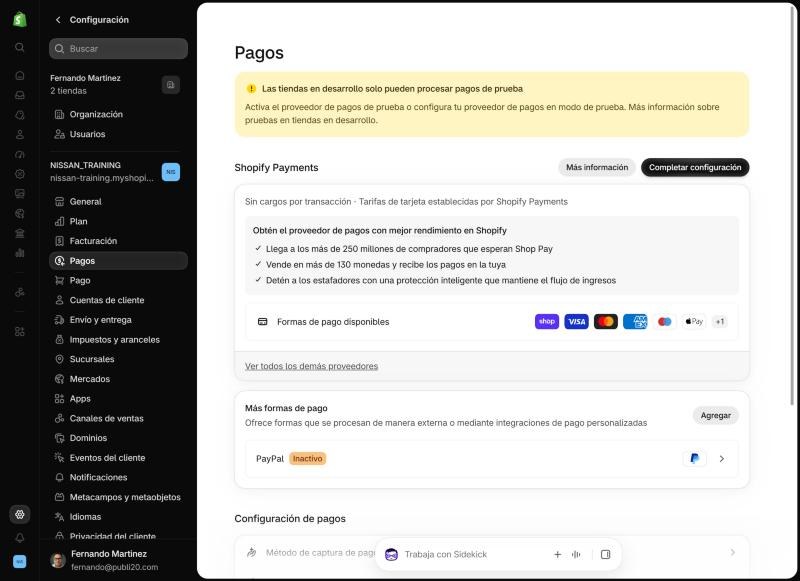Toggle the Sidekick side panel icon
800x581 pixels.
click(606, 554)
